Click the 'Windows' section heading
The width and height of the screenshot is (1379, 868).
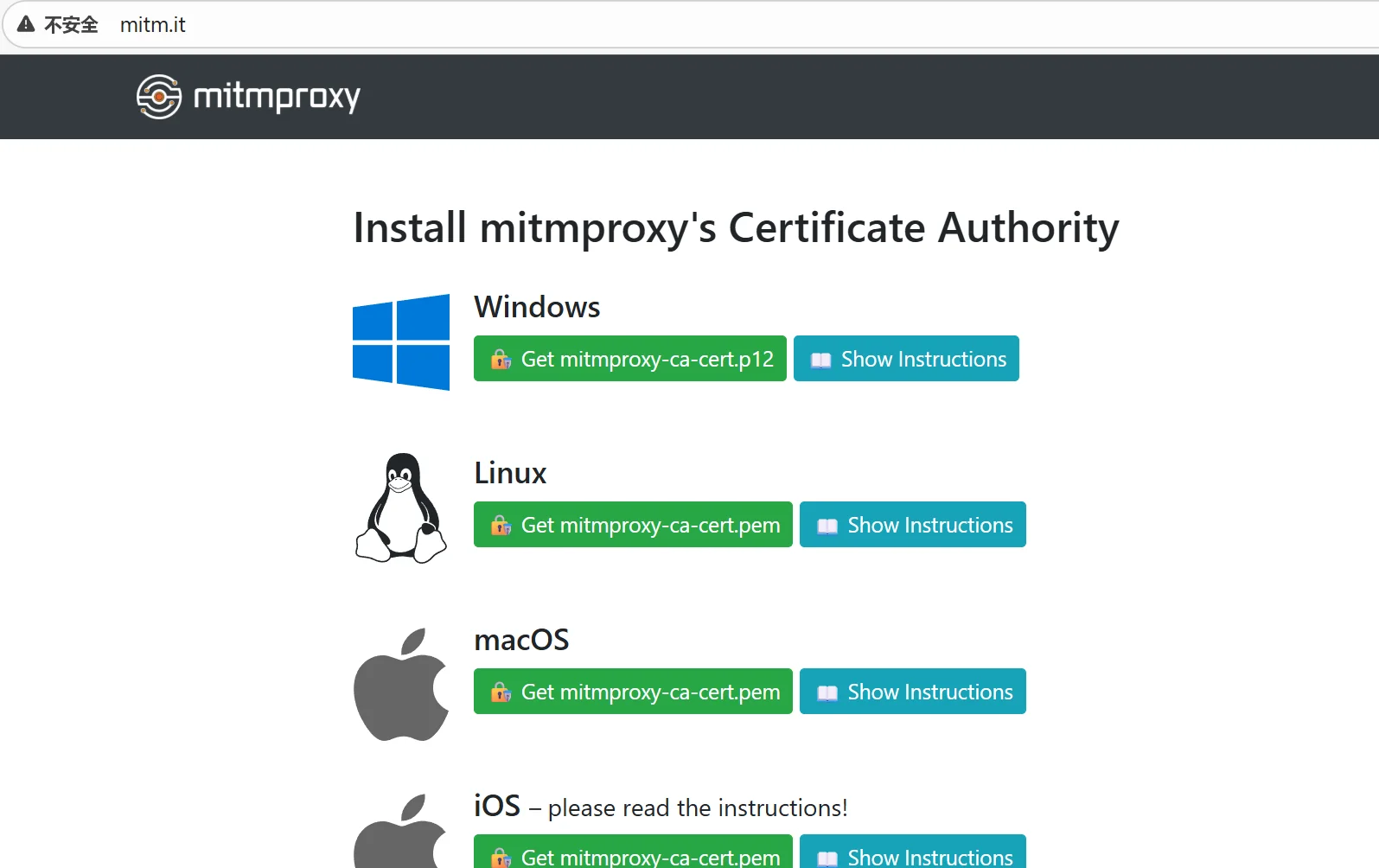click(x=537, y=307)
